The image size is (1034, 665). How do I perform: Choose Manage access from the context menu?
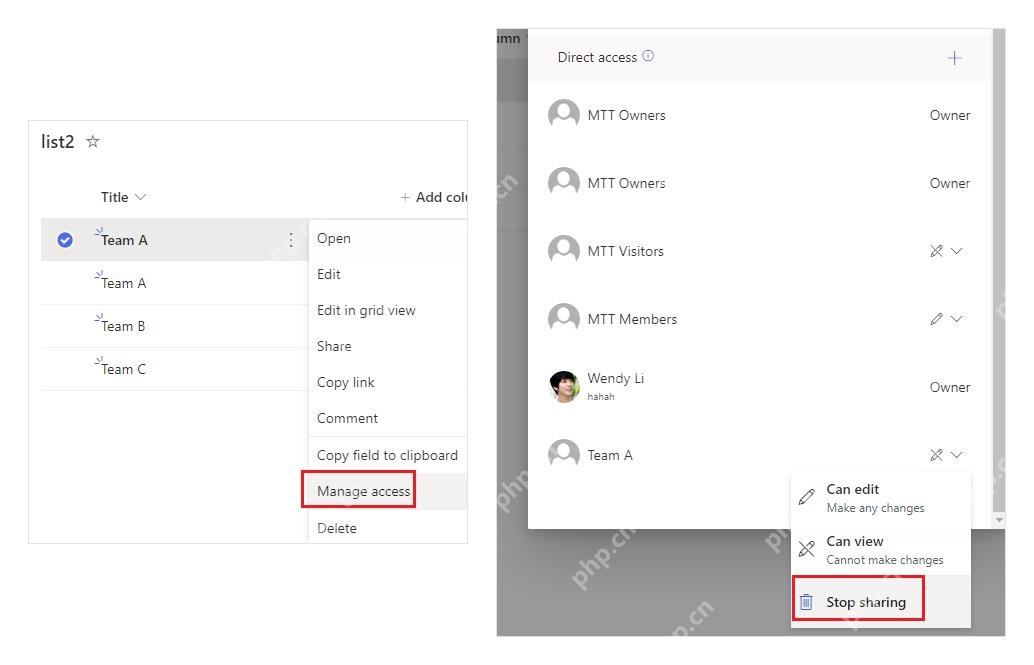click(x=388, y=491)
